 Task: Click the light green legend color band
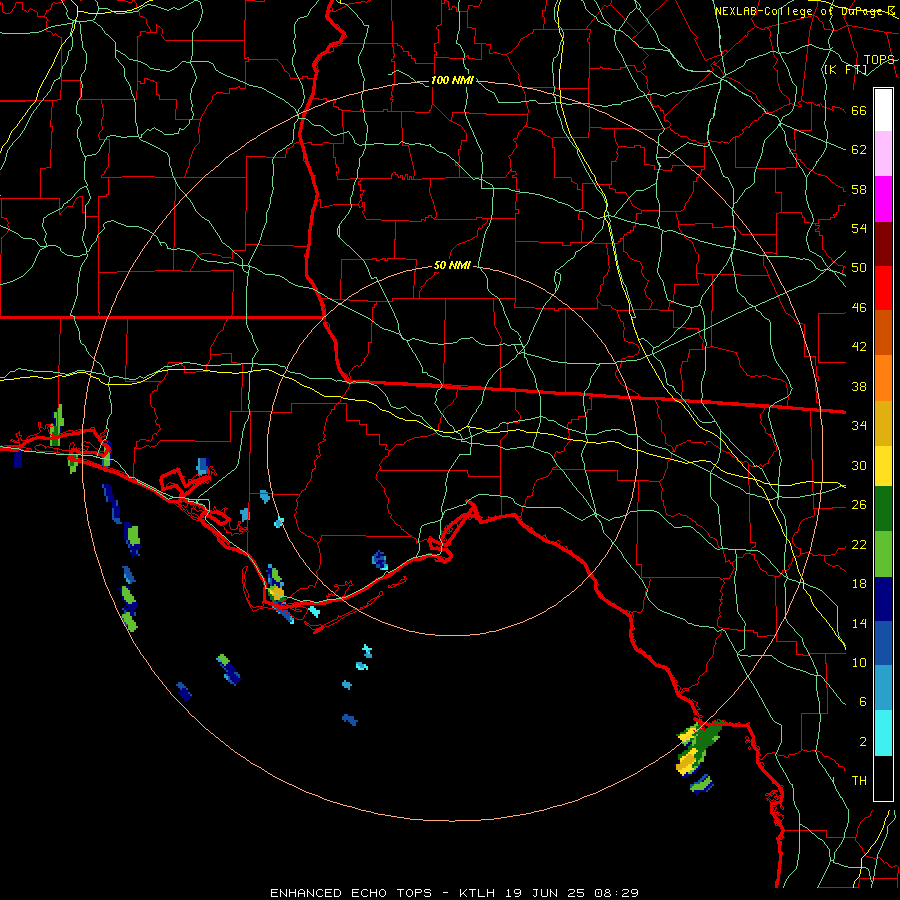pyautogui.click(x=883, y=554)
